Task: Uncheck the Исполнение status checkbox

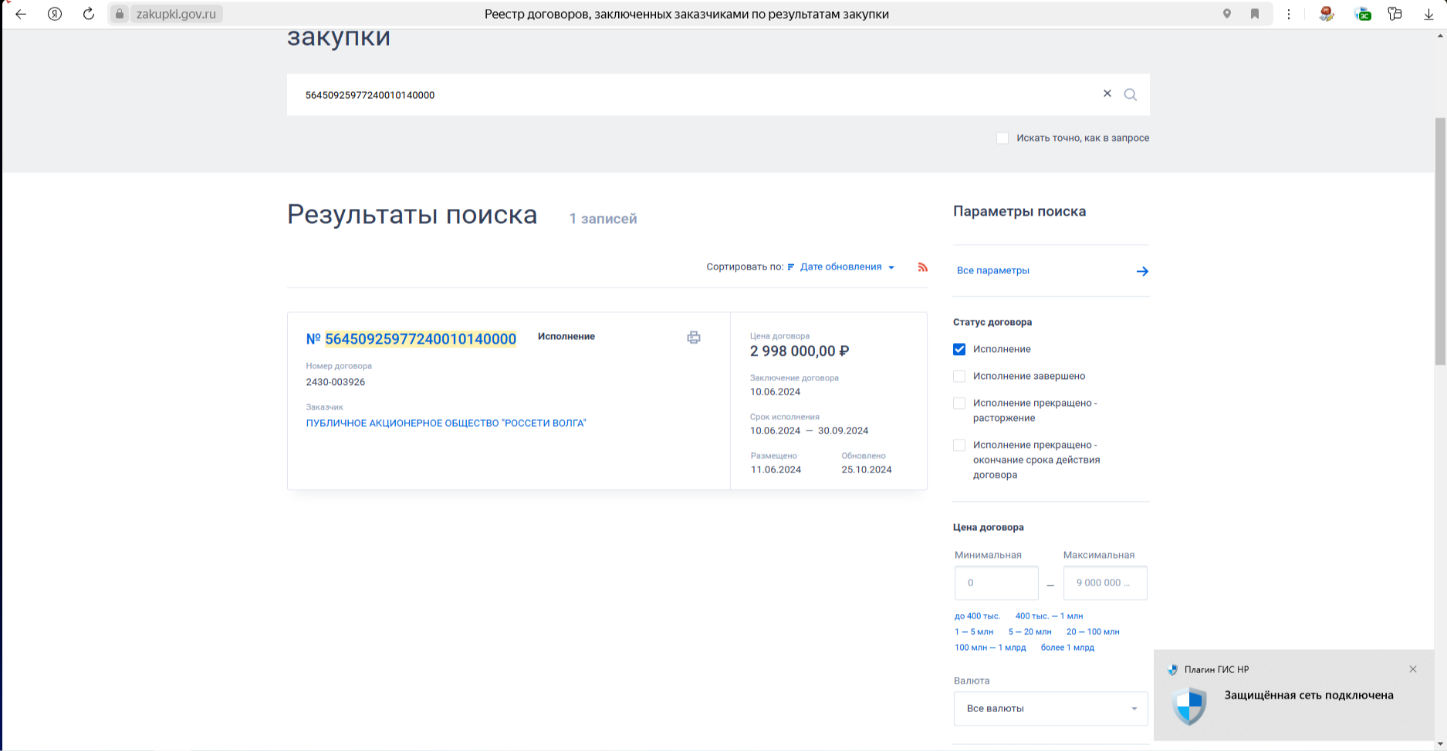Action: 959,349
